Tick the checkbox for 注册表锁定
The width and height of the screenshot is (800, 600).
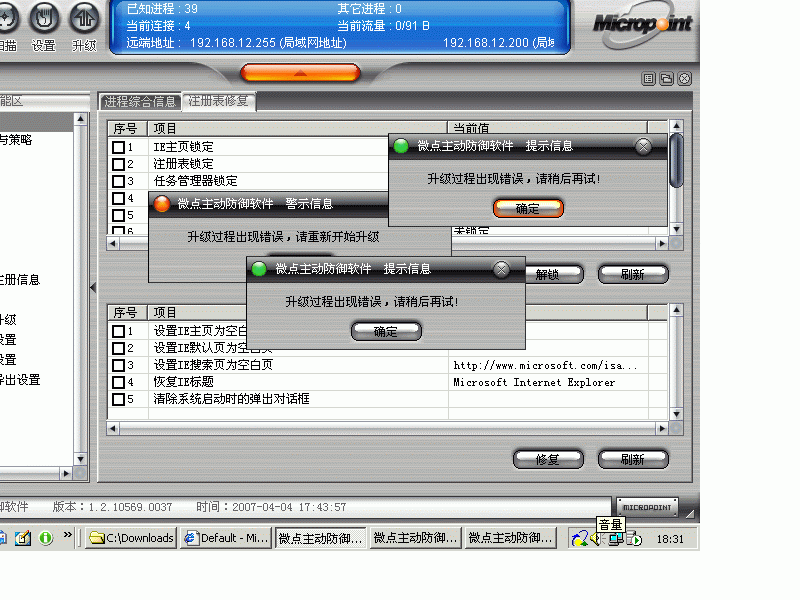[x=118, y=164]
